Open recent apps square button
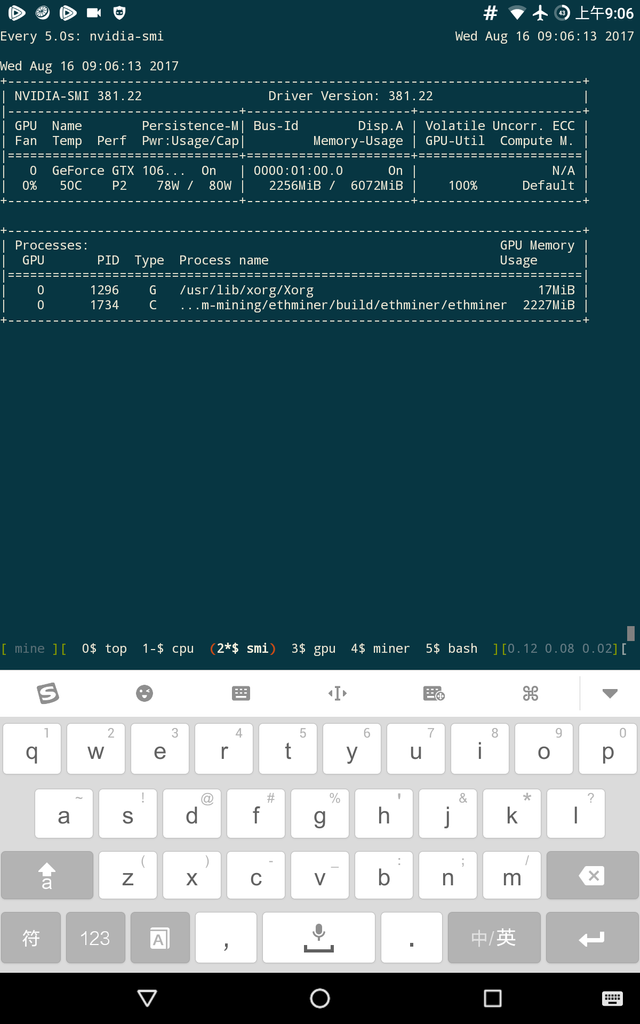Viewport: 640px width, 1024px height. pyautogui.click(x=492, y=998)
